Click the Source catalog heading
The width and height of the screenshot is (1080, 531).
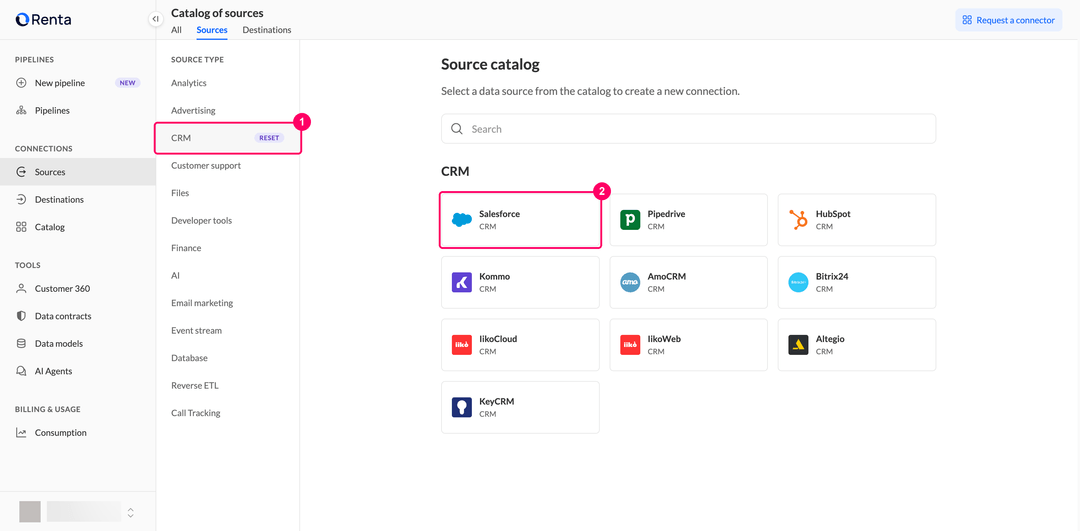tap(490, 65)
